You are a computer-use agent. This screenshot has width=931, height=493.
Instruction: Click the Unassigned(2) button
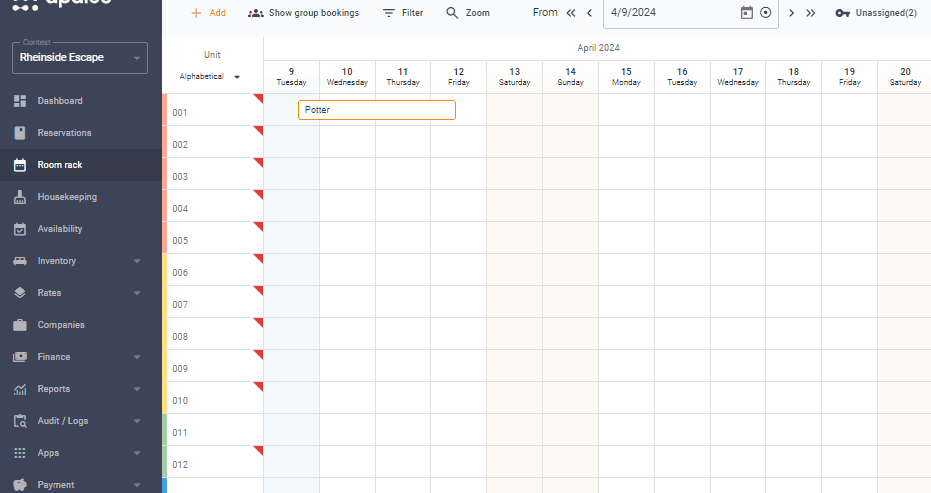[876, 13]
